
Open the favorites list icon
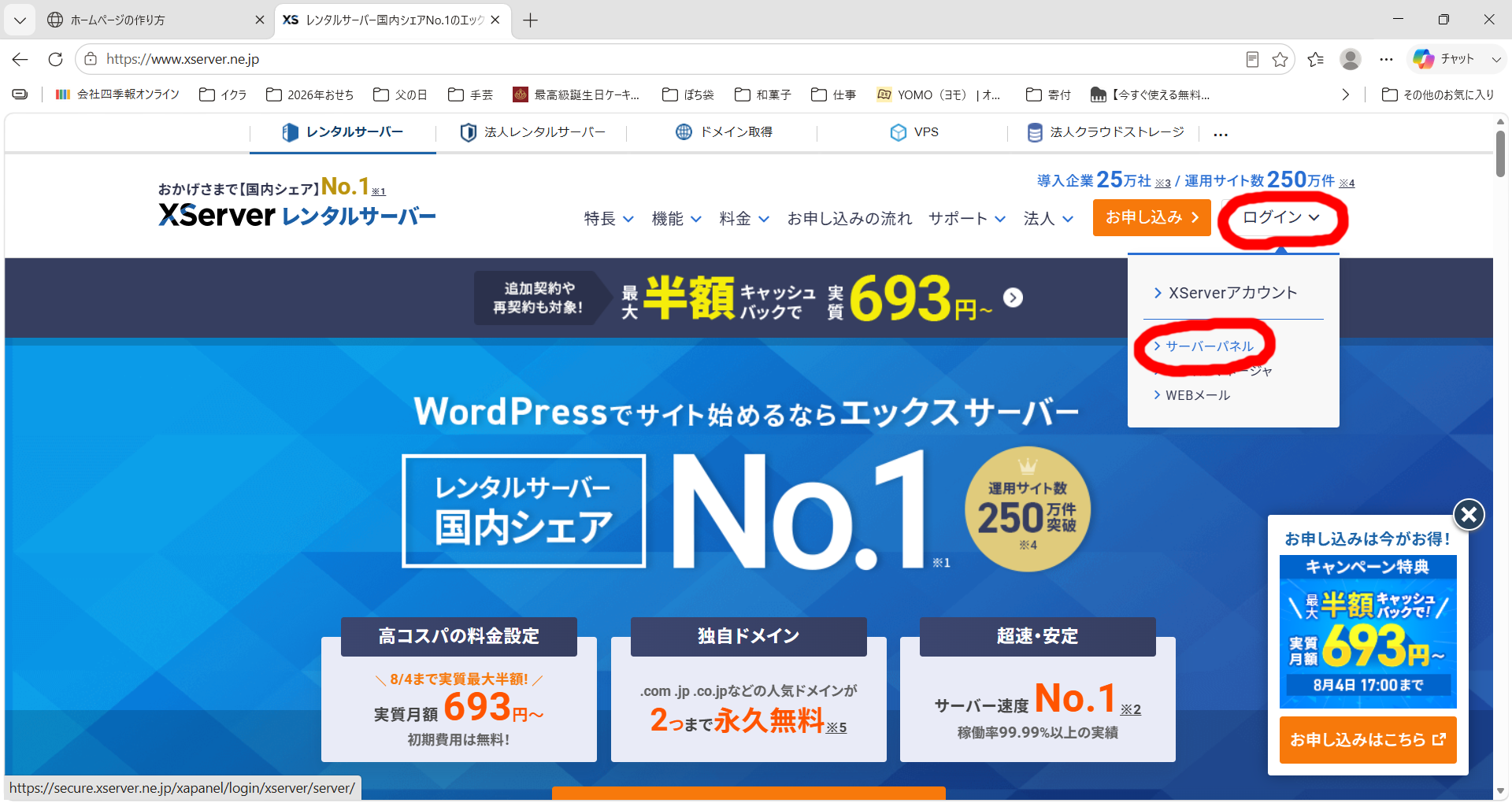(x=1315, y=59)
